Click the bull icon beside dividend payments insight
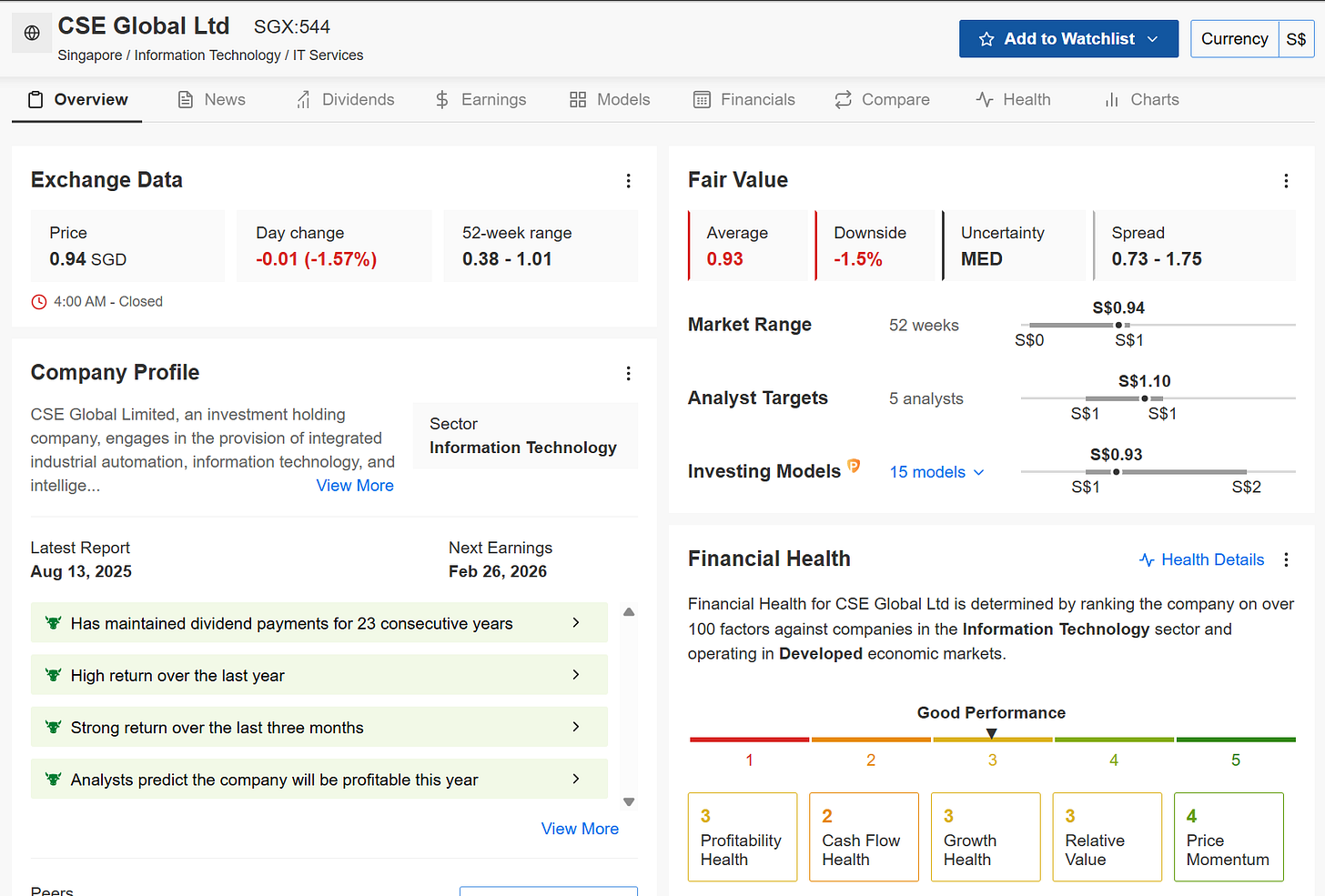1325x896 pixels. point(54,623)
